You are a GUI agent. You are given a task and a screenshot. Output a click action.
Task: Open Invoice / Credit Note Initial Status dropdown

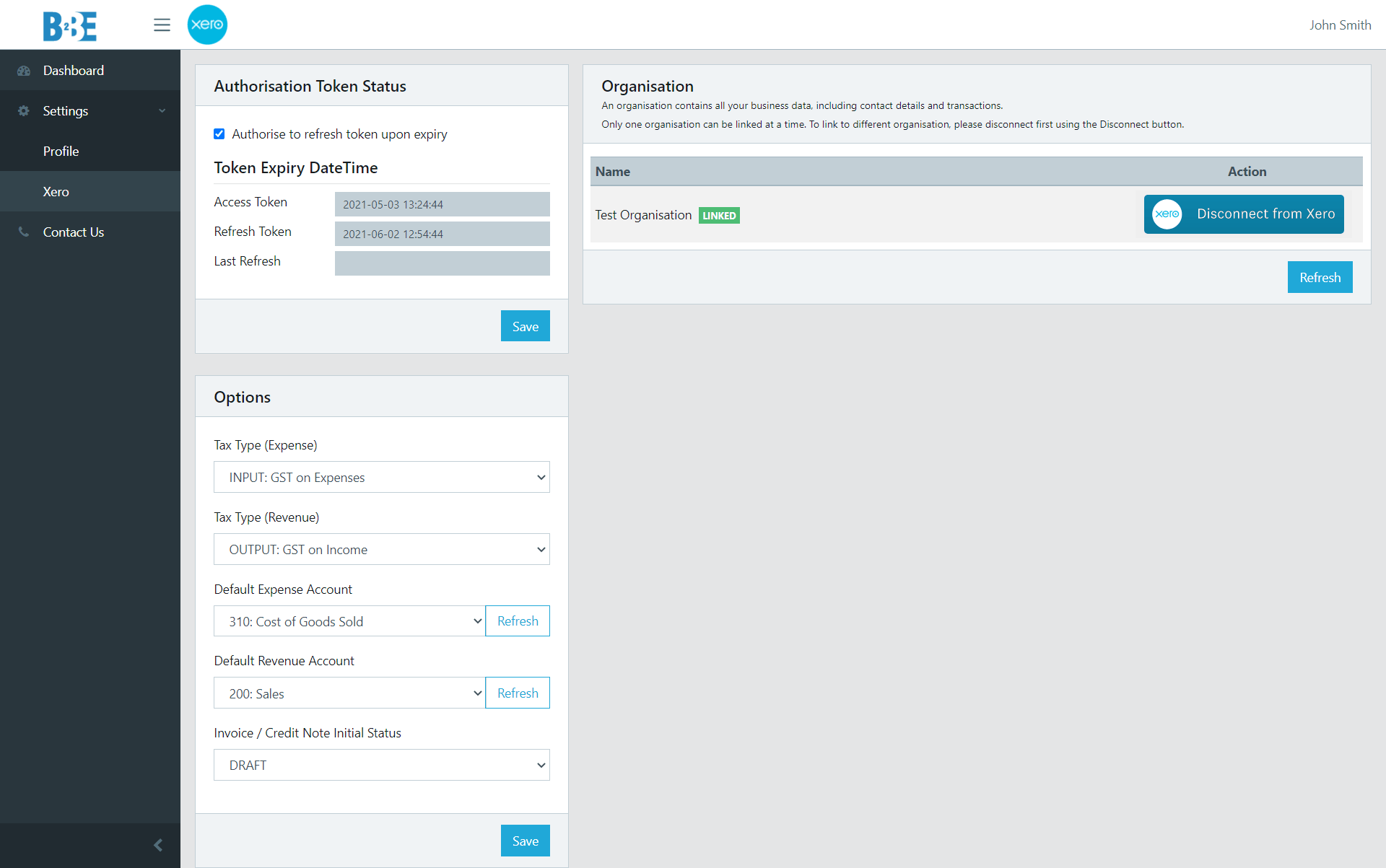coord(381,766)
